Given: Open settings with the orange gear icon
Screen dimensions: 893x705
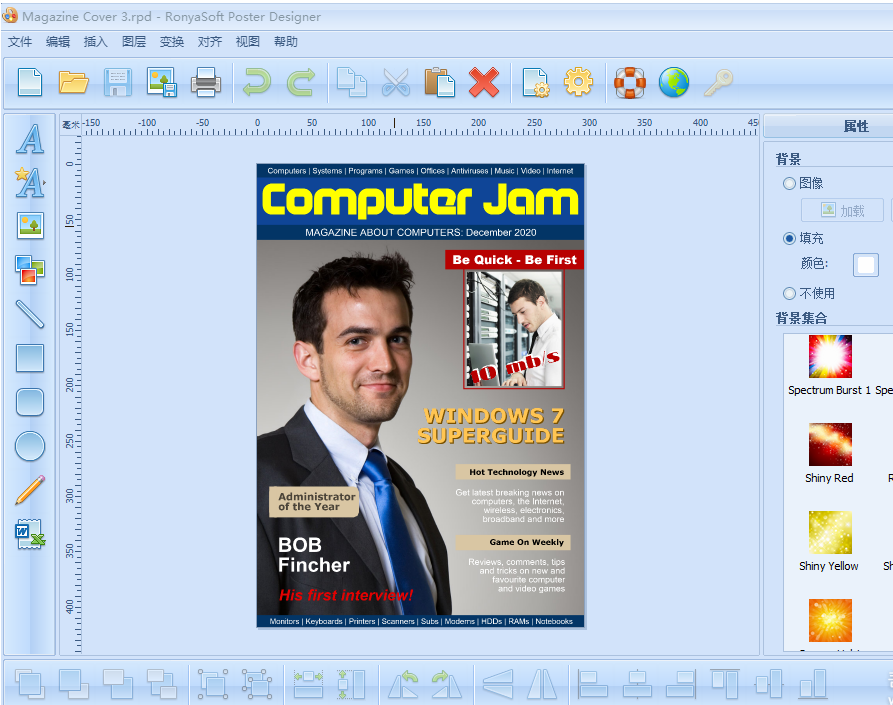Looking at the screenshot, I should (x=578, y=83).
